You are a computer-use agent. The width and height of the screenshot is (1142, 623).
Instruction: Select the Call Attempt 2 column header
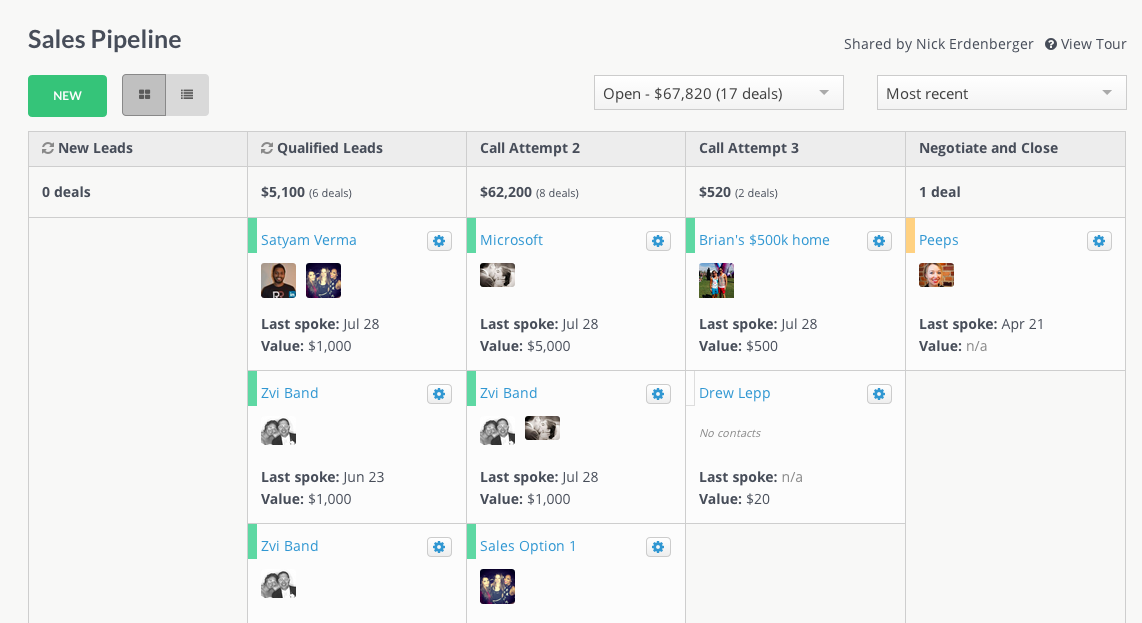point(530,148)
